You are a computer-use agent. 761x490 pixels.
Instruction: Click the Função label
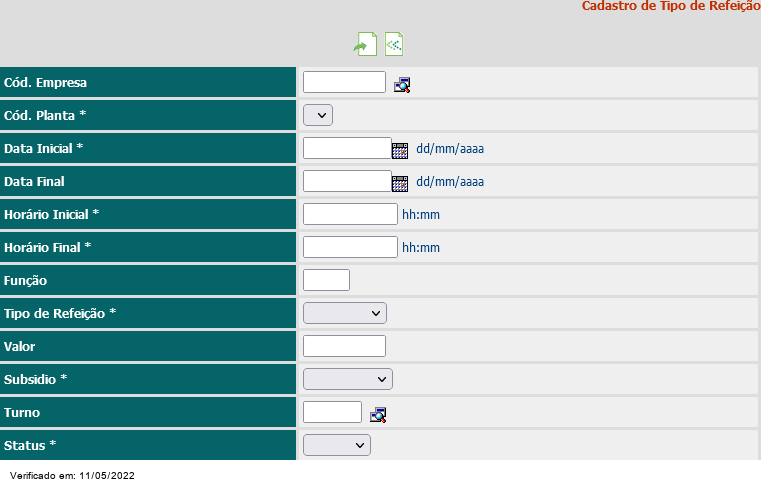tap(25, 280)
